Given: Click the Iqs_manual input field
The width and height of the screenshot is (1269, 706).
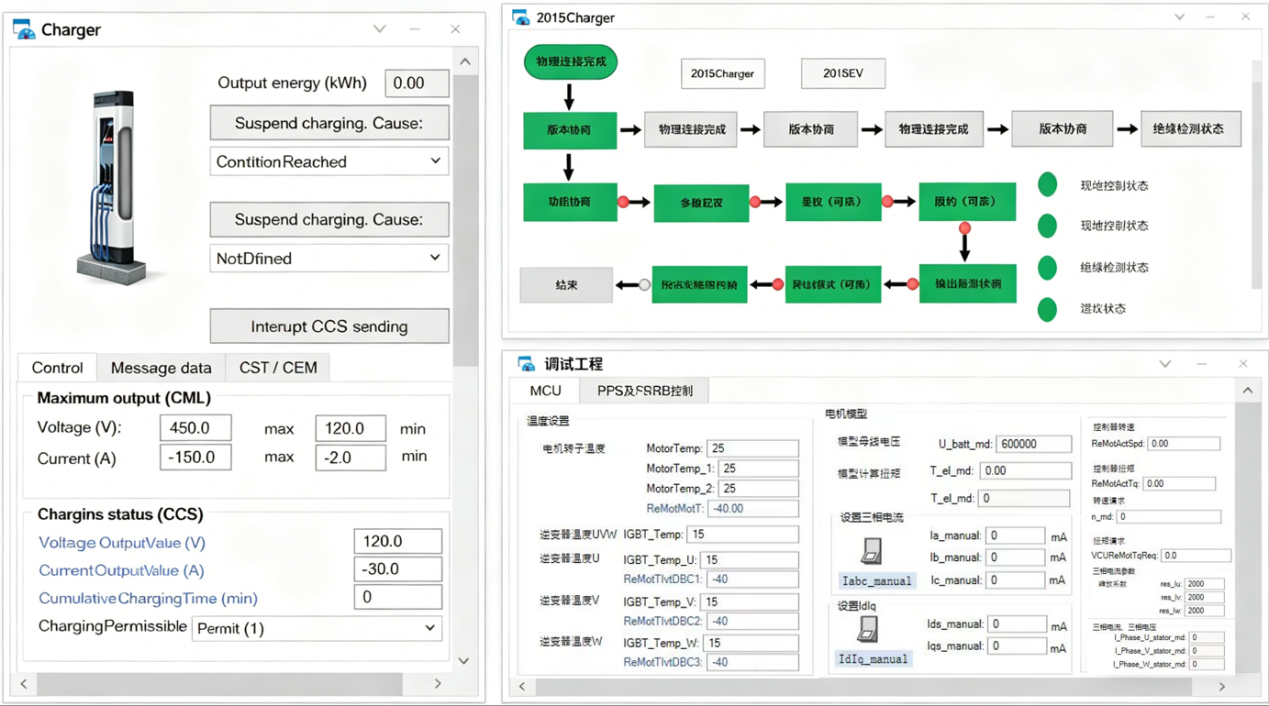Looking at the screenshot, I should (1015, 646).
